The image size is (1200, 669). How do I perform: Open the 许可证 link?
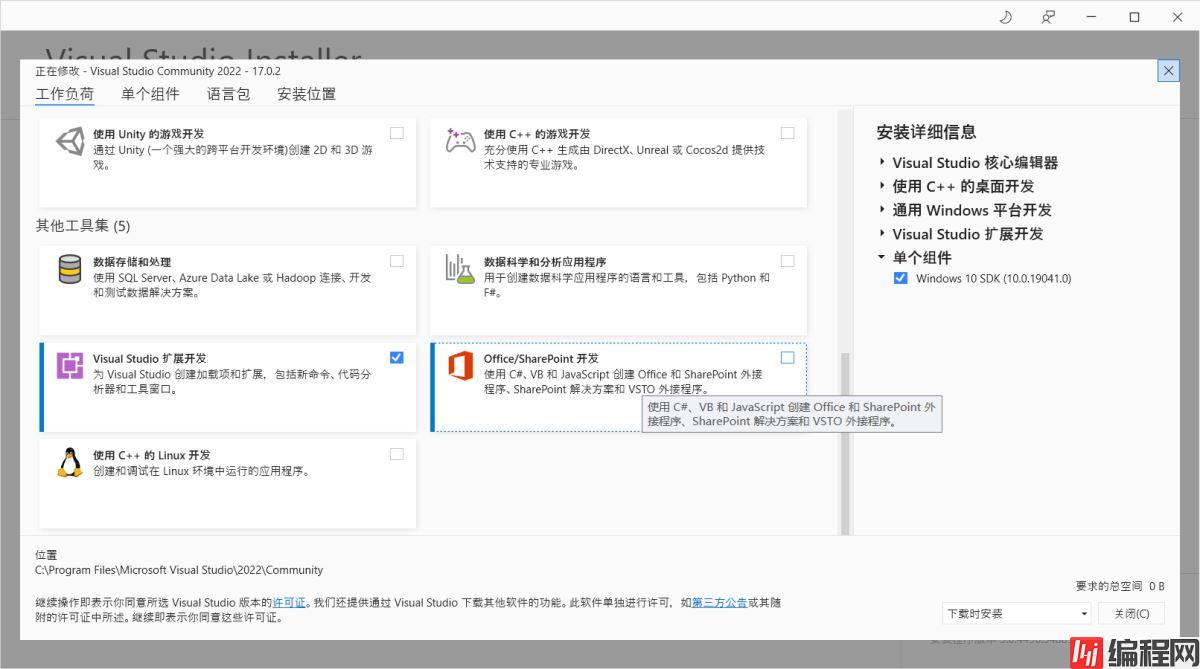289,603
